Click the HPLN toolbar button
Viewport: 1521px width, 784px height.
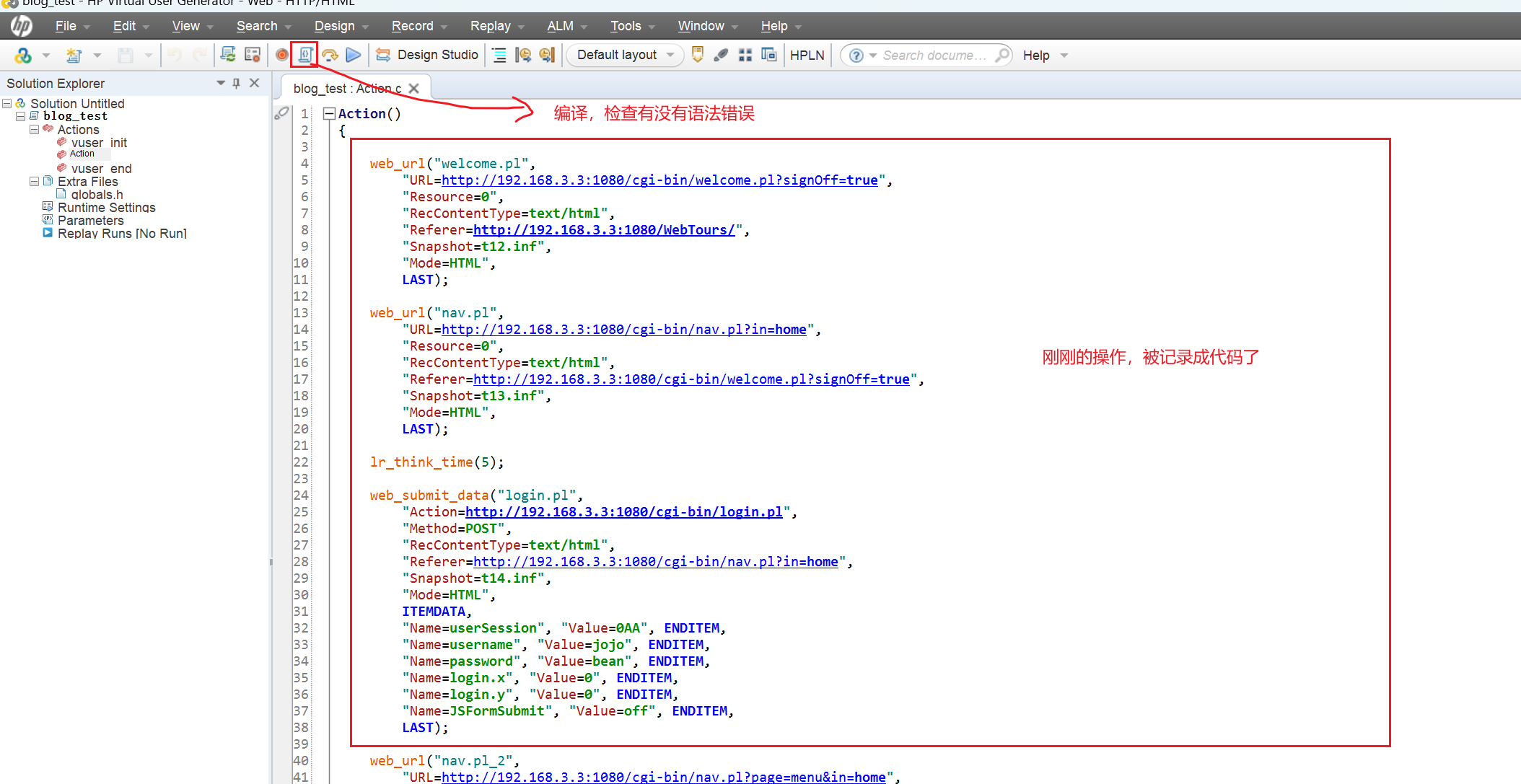tap(807, 55)
